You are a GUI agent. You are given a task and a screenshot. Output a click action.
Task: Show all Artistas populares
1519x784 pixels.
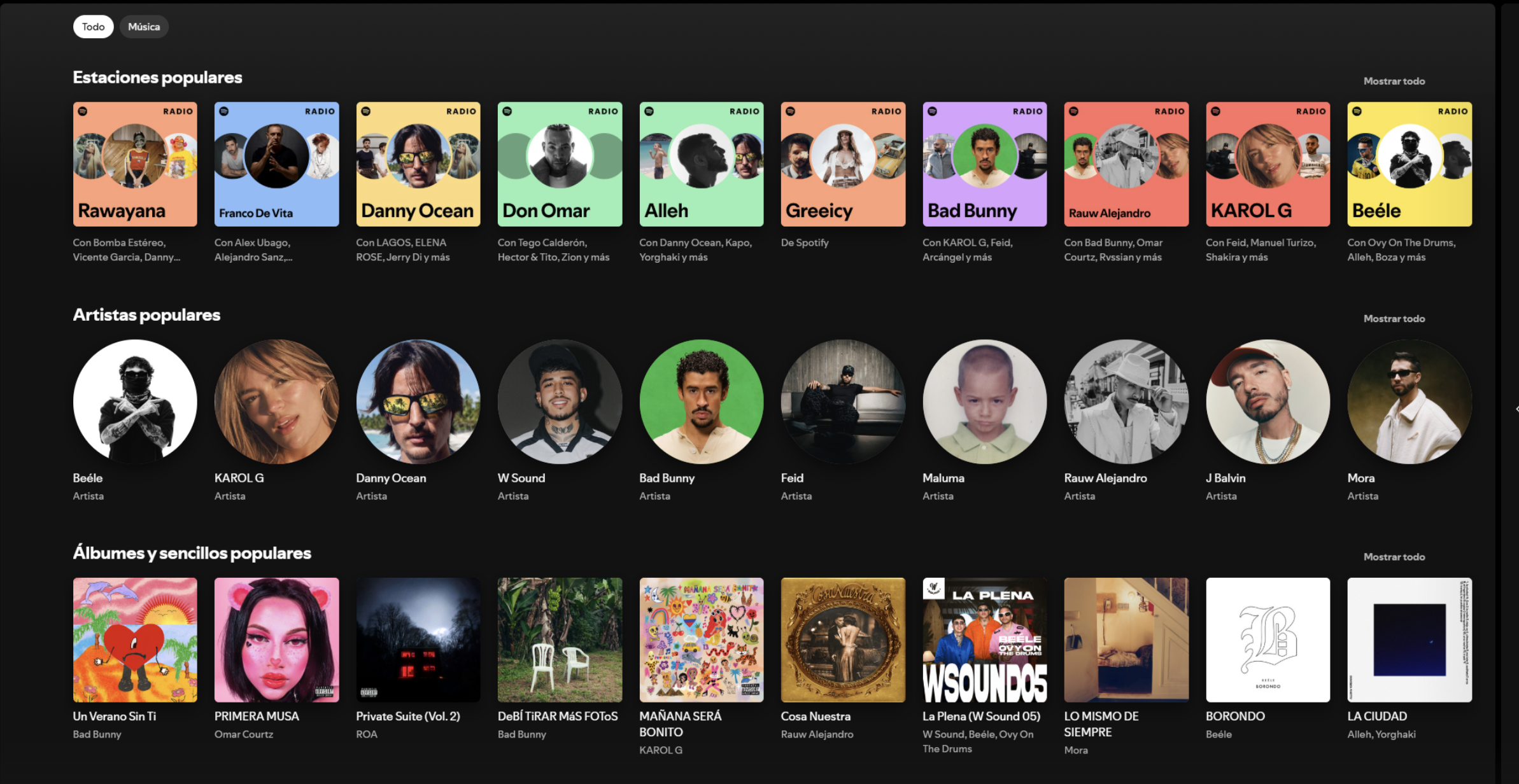click(1394, 318)
